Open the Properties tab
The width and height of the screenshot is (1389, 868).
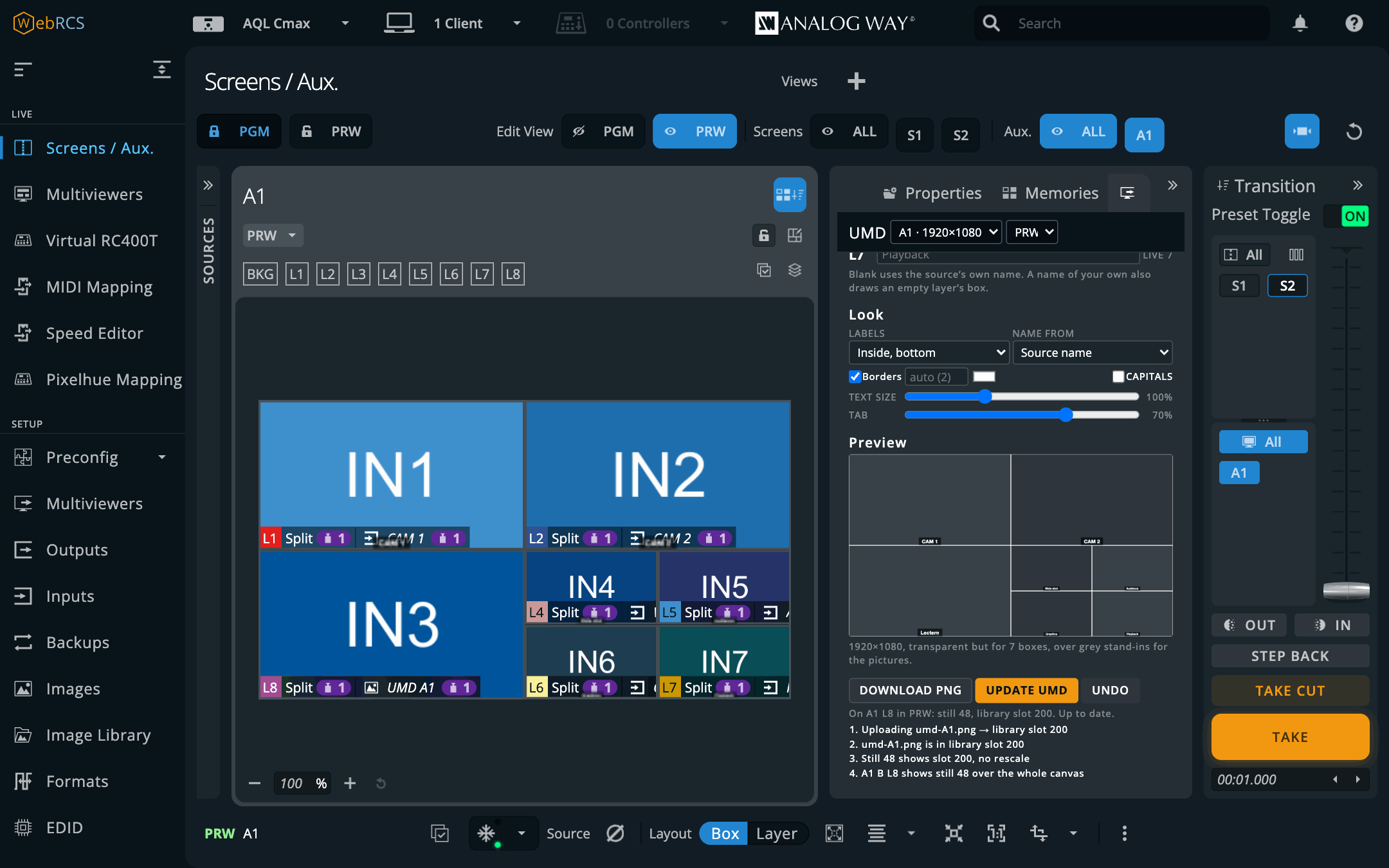click(x=932, y=193)
